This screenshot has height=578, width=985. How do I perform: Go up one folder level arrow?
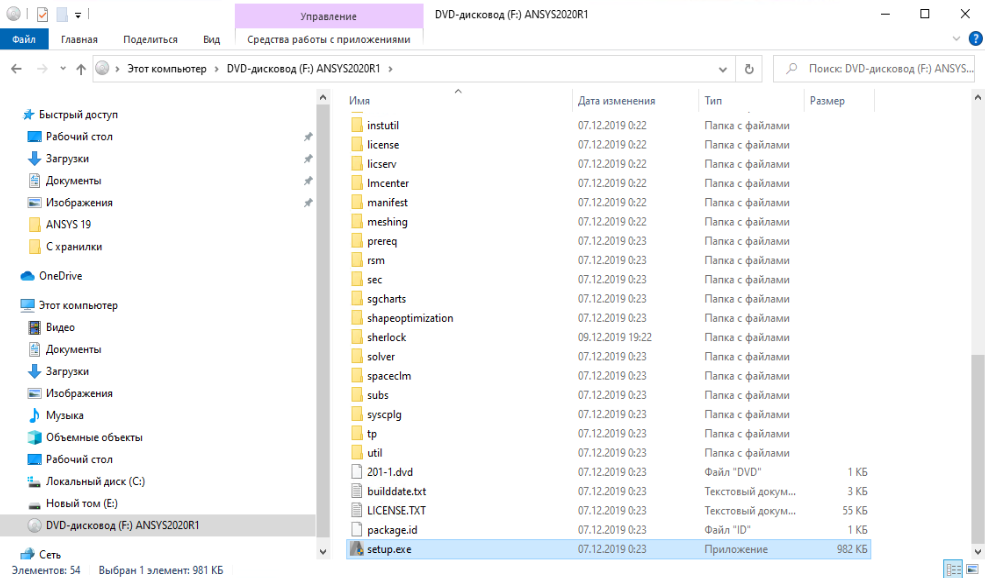click(81, 69)
